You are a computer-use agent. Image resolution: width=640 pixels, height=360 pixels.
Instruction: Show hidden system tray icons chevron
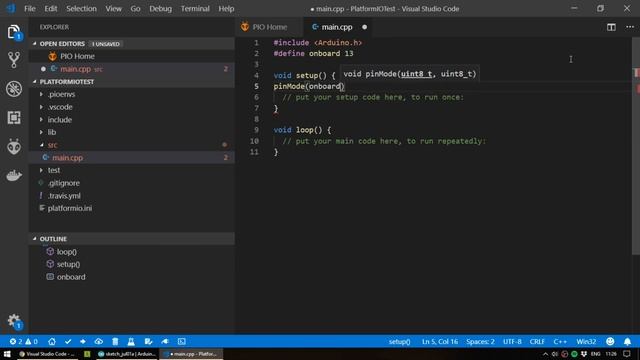click(x=545, y=354)
